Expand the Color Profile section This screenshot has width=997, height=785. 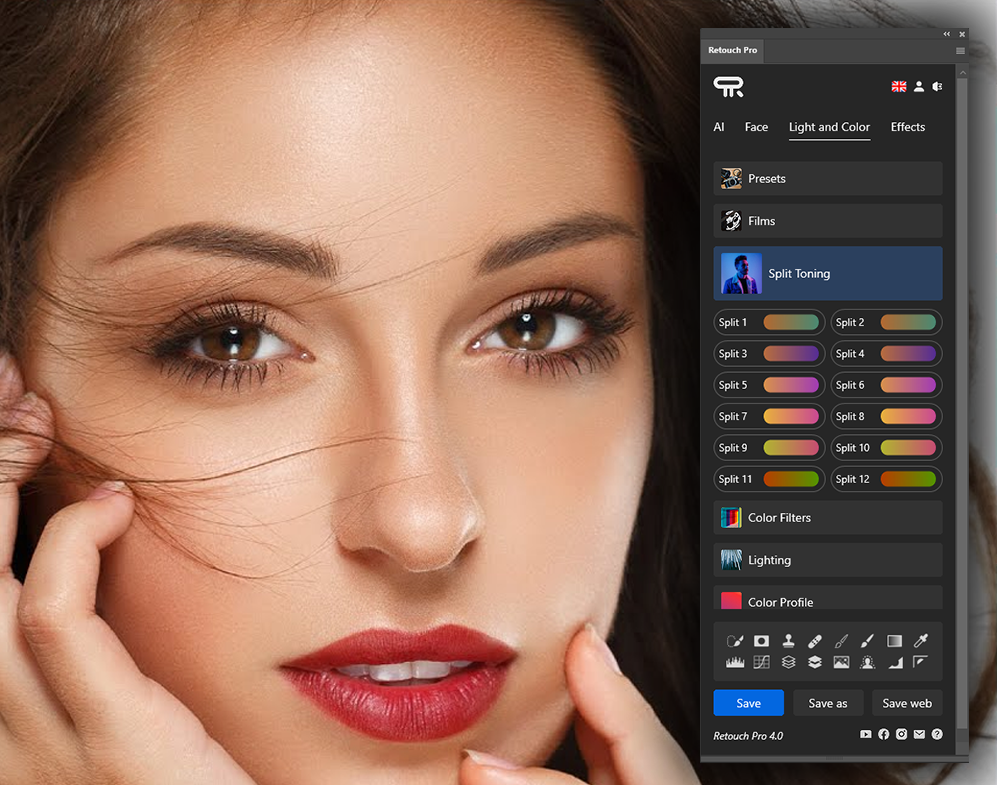(827, 599)
